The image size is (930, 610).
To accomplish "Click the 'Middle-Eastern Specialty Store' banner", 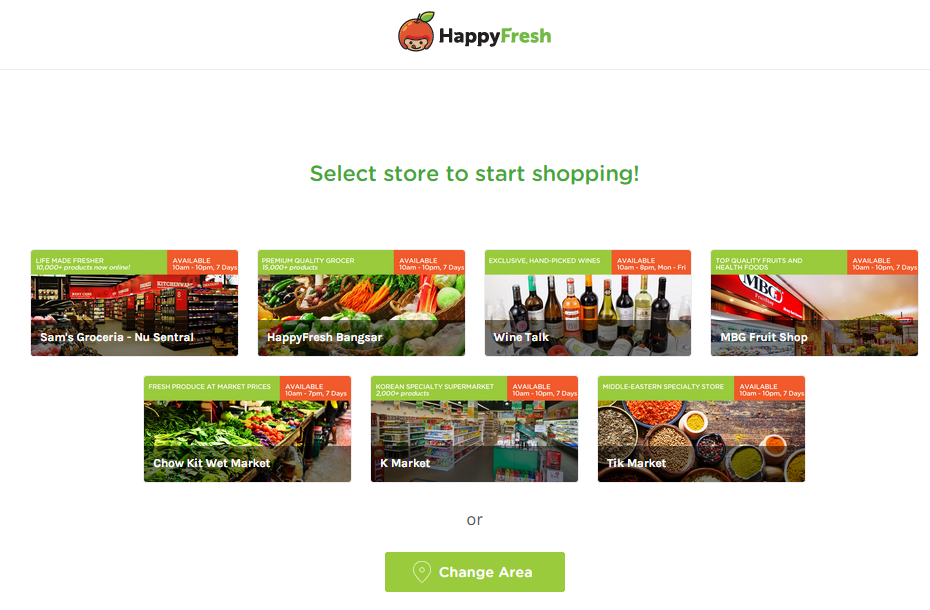I will tap(666, 389).
